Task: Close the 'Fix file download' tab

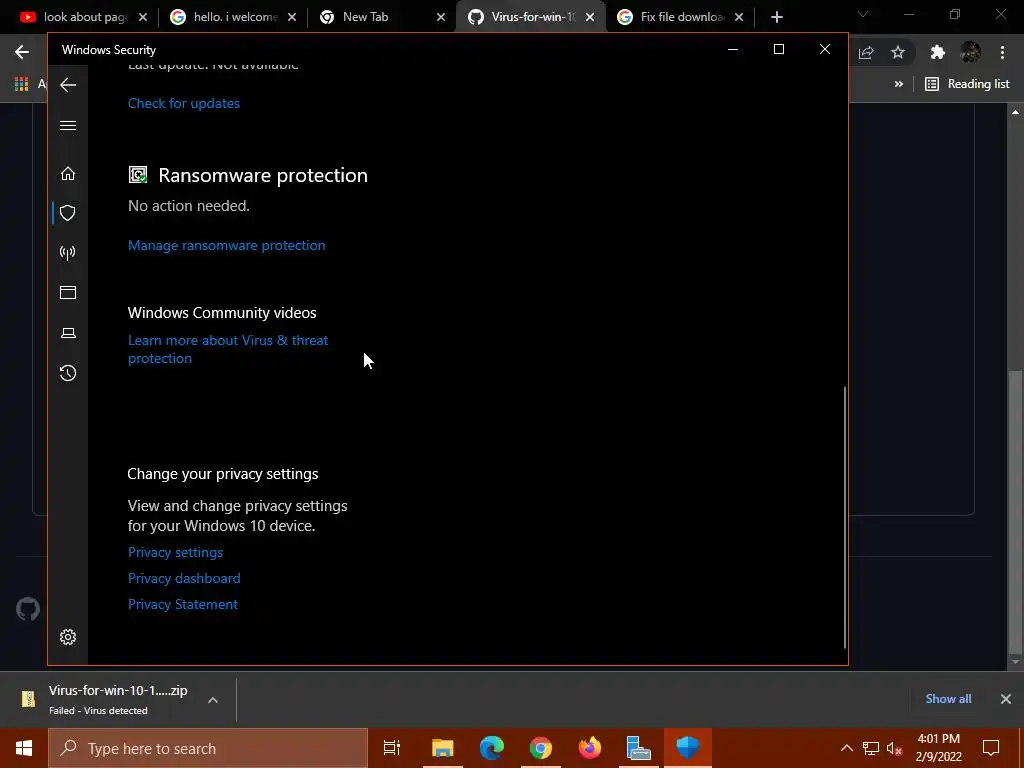Action: pyautogui.click(x=739, y=18)
